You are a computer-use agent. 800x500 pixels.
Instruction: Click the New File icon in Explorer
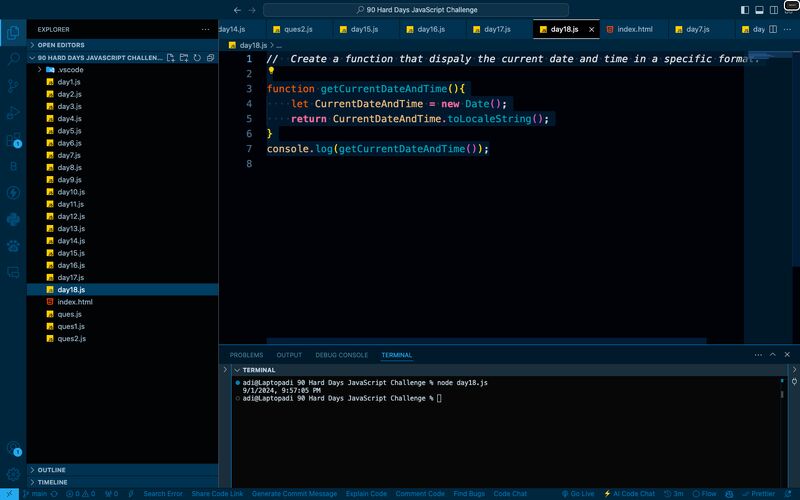[x=171, y=58]
